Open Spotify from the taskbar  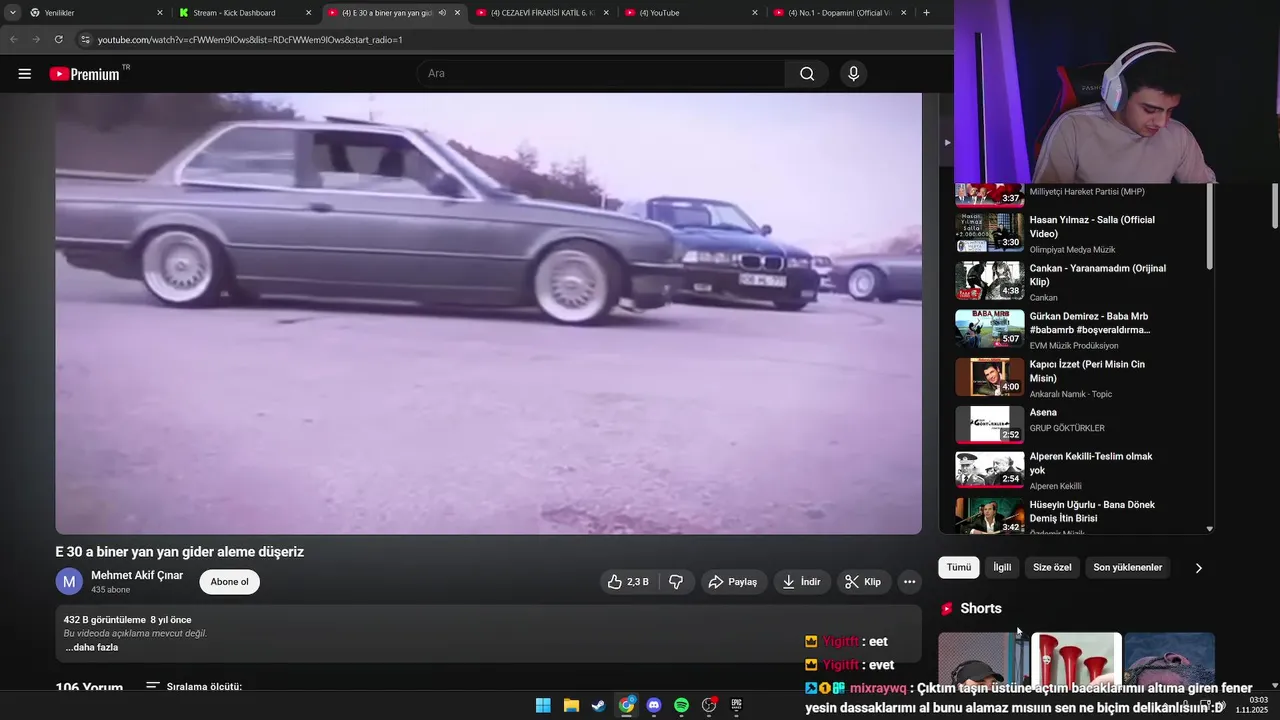pos(681,705)
